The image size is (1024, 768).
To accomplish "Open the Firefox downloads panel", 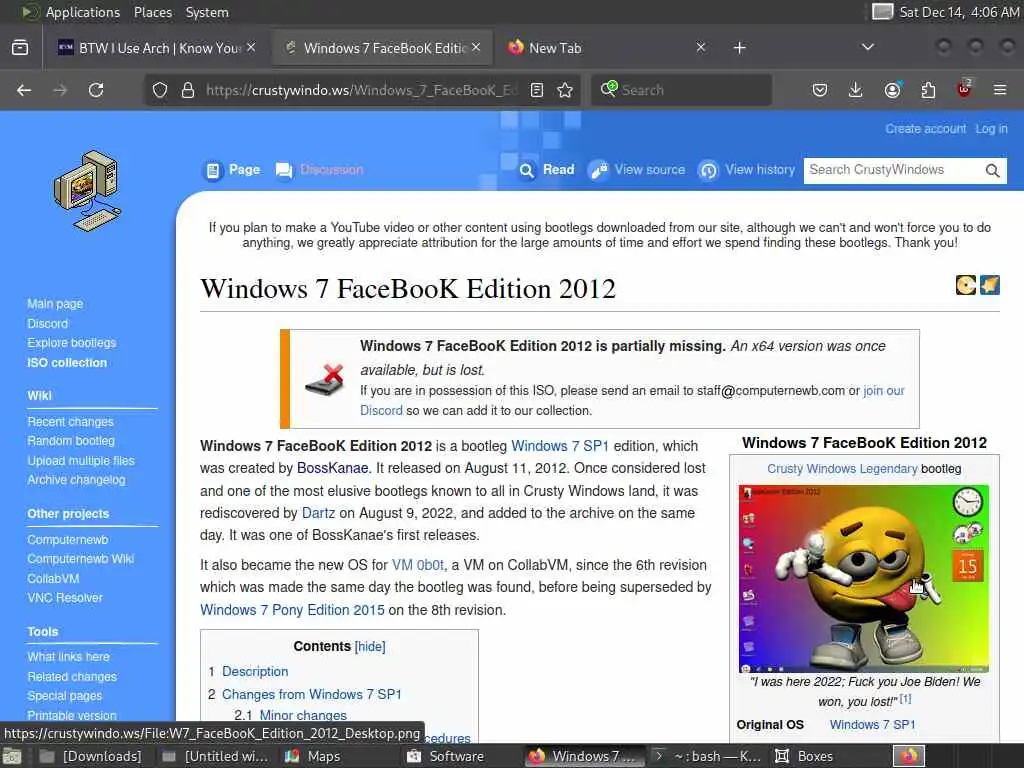I will [856, 90].
